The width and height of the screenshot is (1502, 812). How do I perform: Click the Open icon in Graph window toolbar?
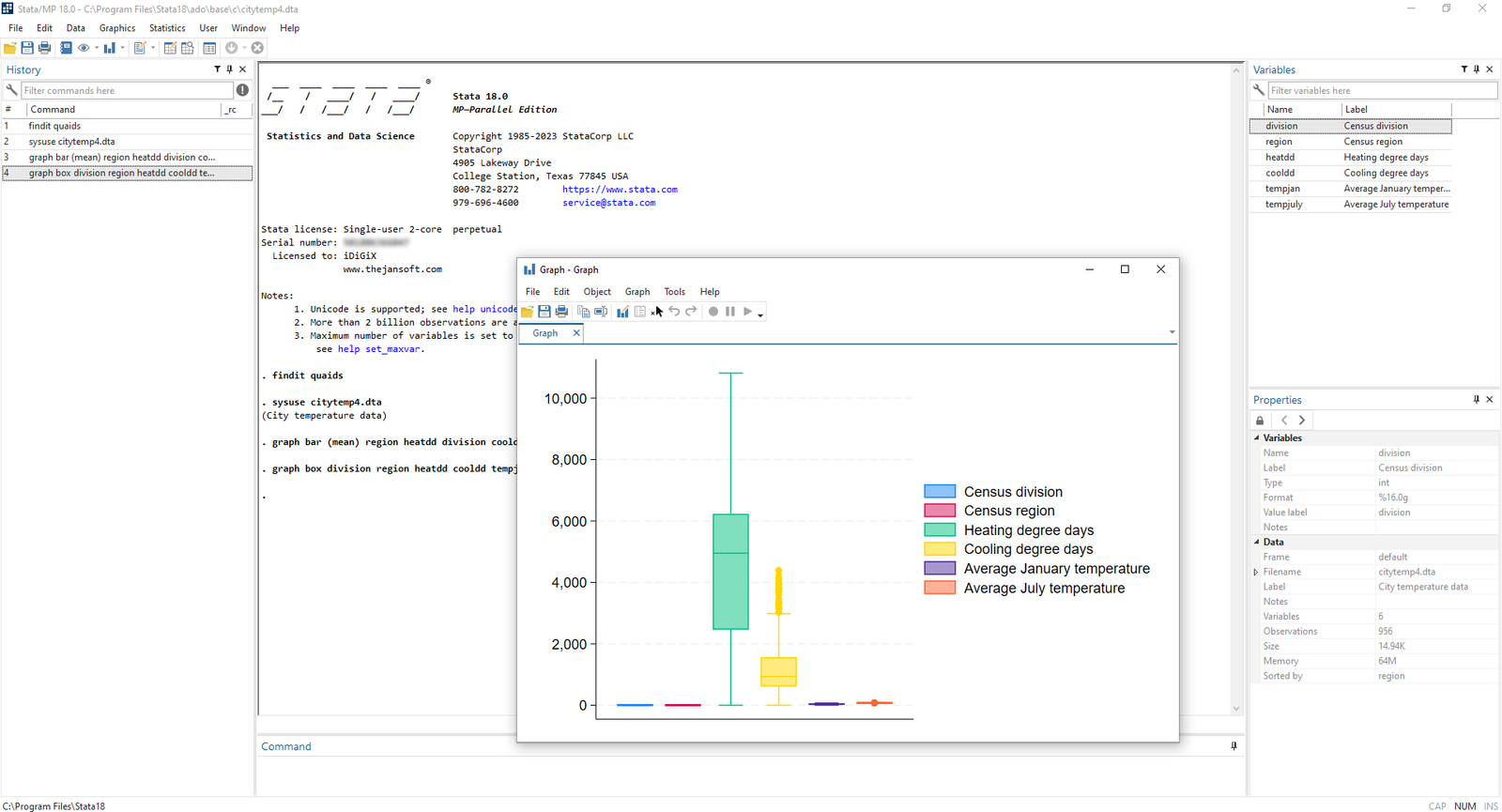pyautogui.click(x=527, y=312)
